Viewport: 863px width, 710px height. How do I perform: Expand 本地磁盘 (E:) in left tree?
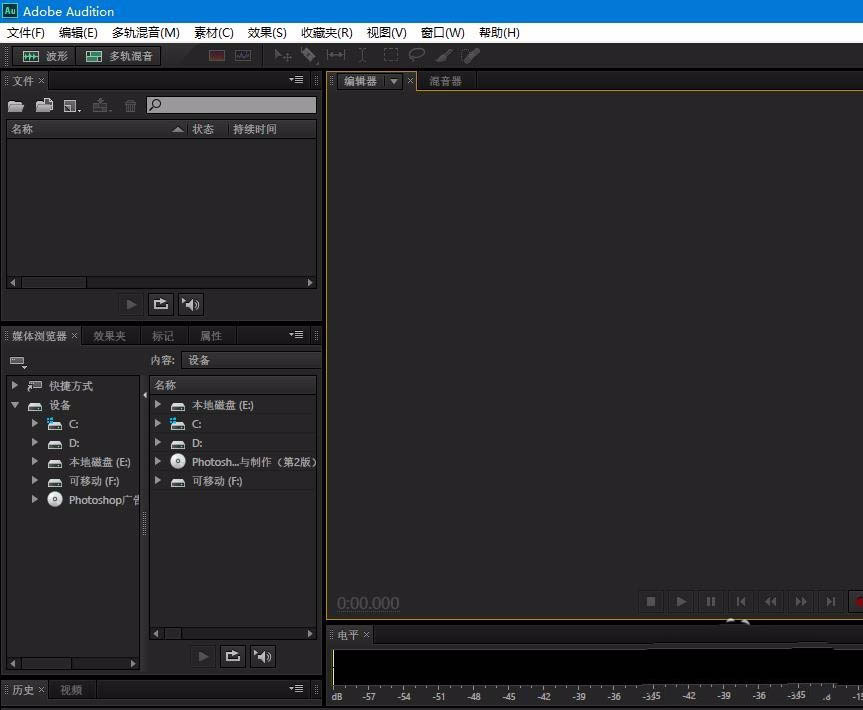[35, 461]
